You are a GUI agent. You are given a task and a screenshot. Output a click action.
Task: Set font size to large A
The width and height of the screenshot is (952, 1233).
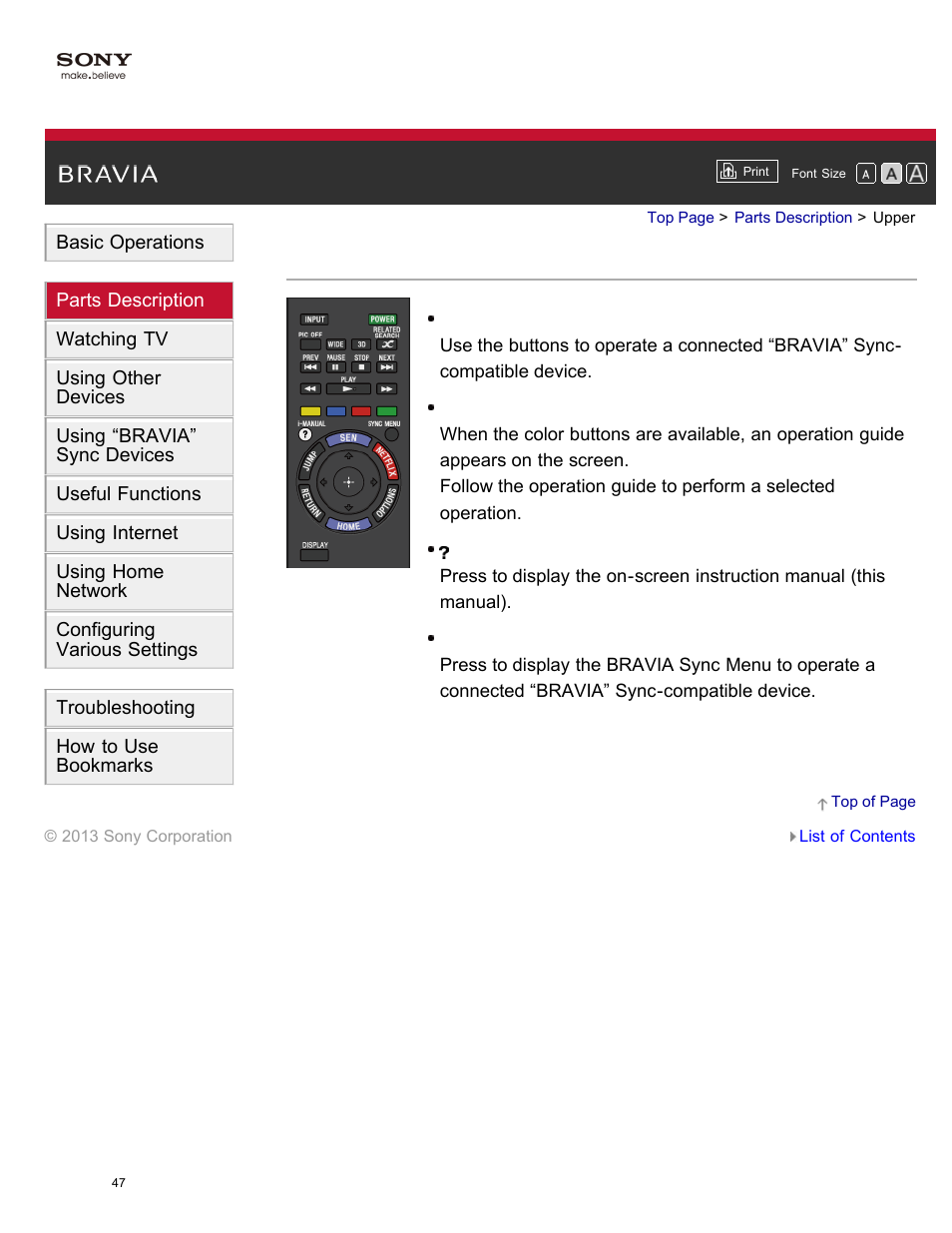pyautogui.click(x=916, y=174)
